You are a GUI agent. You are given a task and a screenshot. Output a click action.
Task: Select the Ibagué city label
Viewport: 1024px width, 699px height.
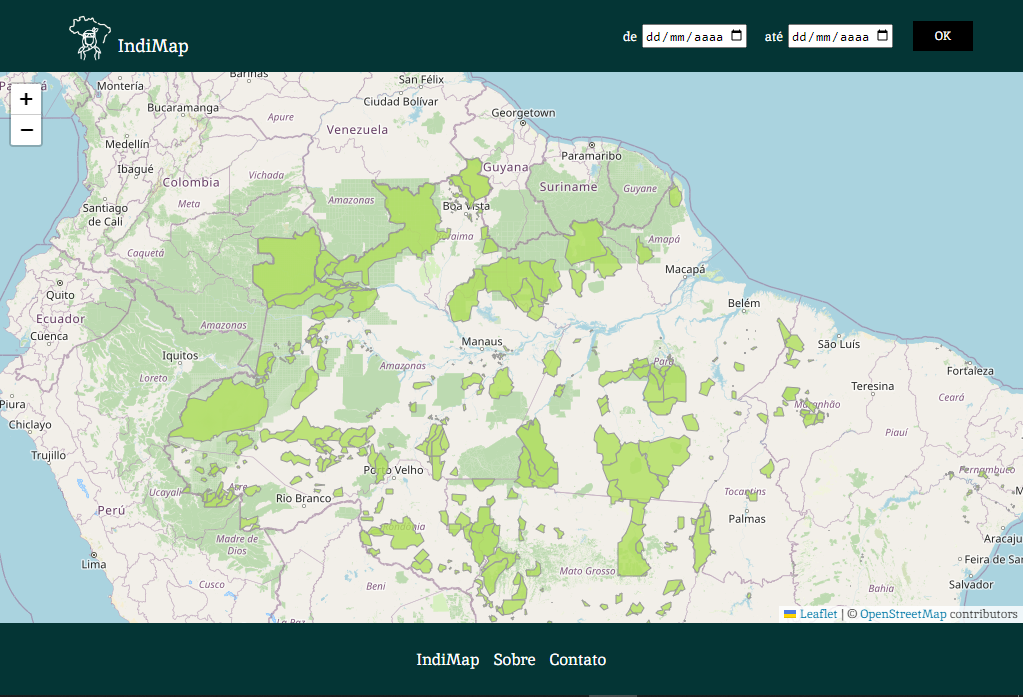[135, 169]
